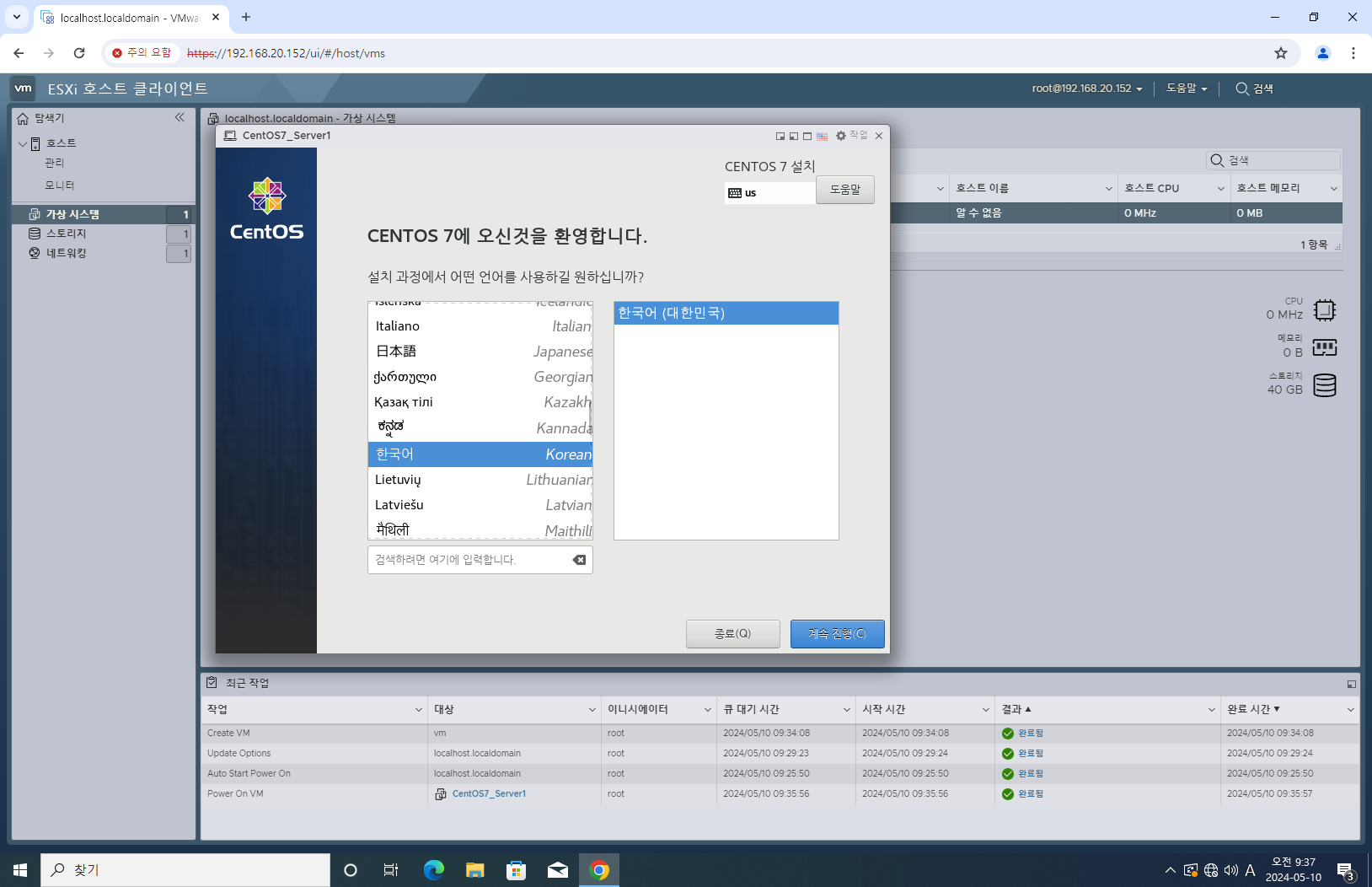Viewport: 1372px width, 887px height.
Task: Select Manage under Host in navigator
Action: pyautogui.click(x=55, y=163)
